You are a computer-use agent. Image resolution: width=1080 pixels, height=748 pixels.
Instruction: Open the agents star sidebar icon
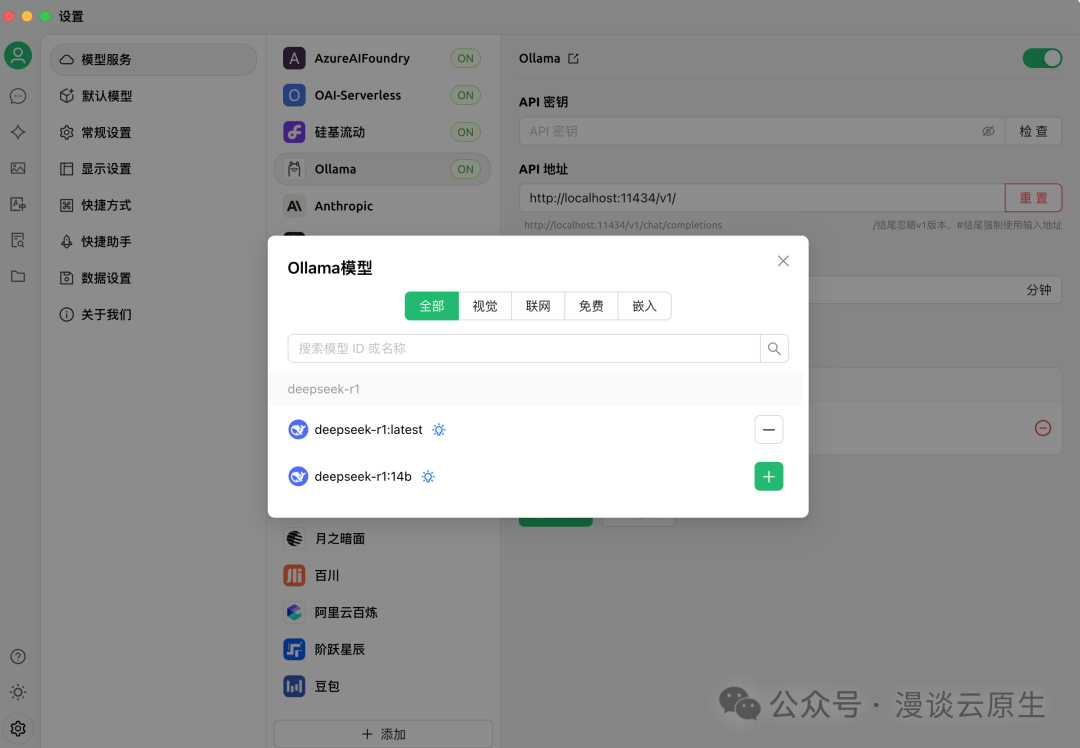[18, 132]
